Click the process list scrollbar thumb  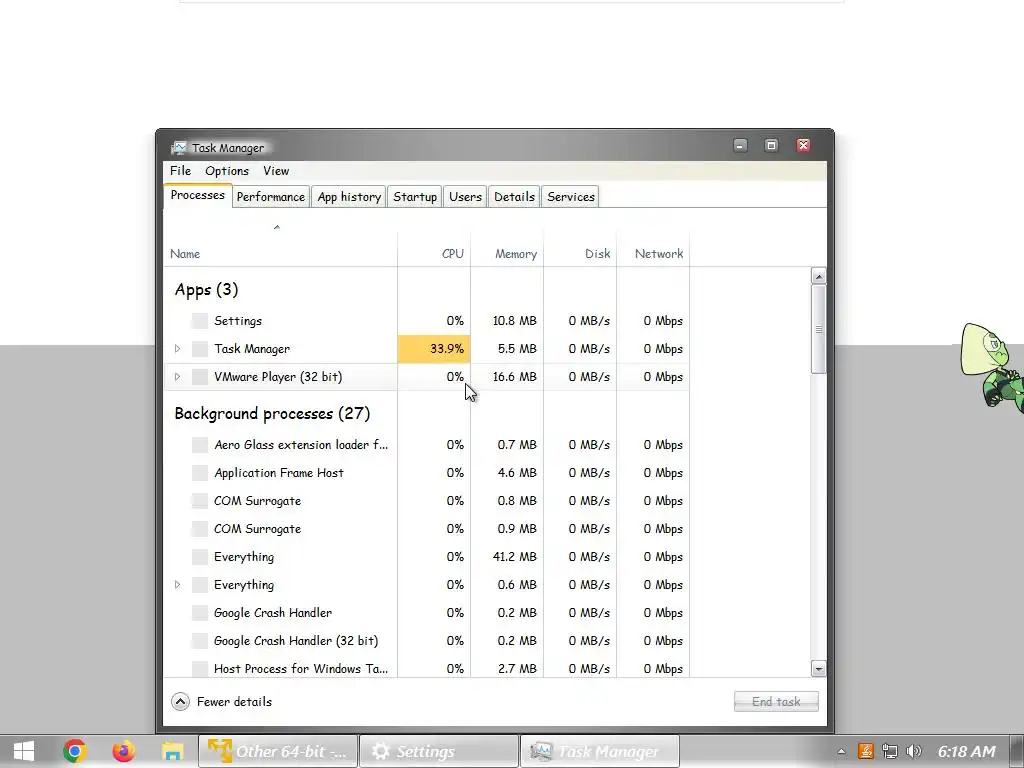[x=818, y=329]
